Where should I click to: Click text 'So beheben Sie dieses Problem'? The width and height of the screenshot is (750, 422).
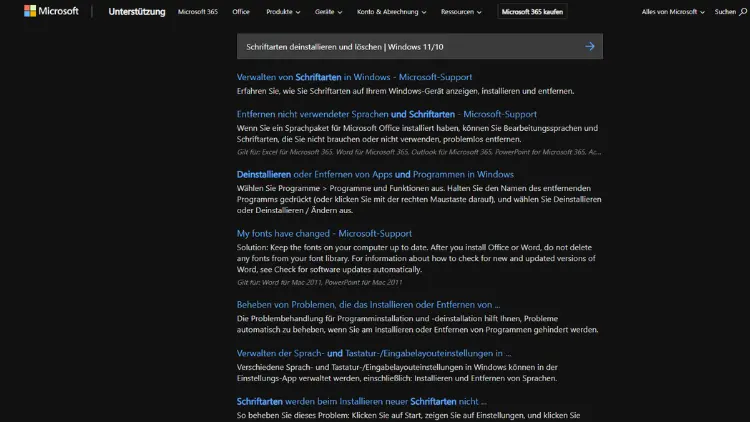293,415
